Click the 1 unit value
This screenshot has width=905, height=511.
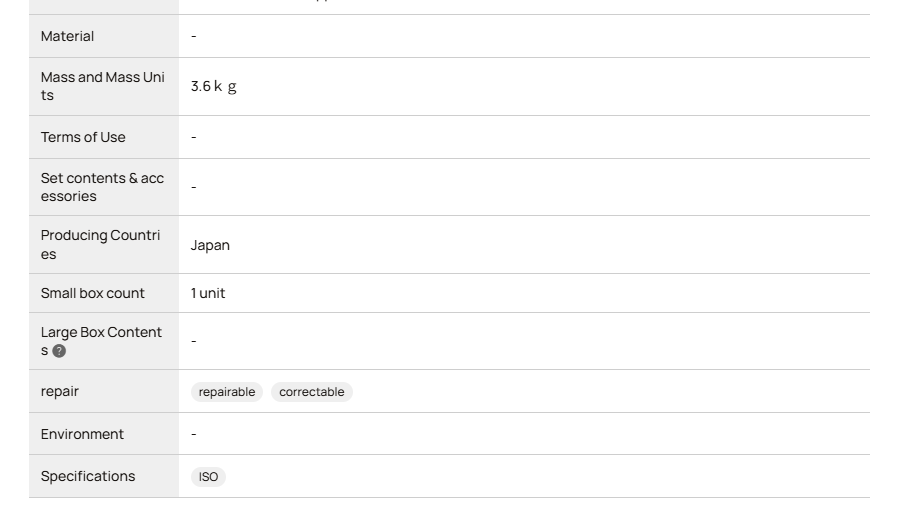(208, 293)
